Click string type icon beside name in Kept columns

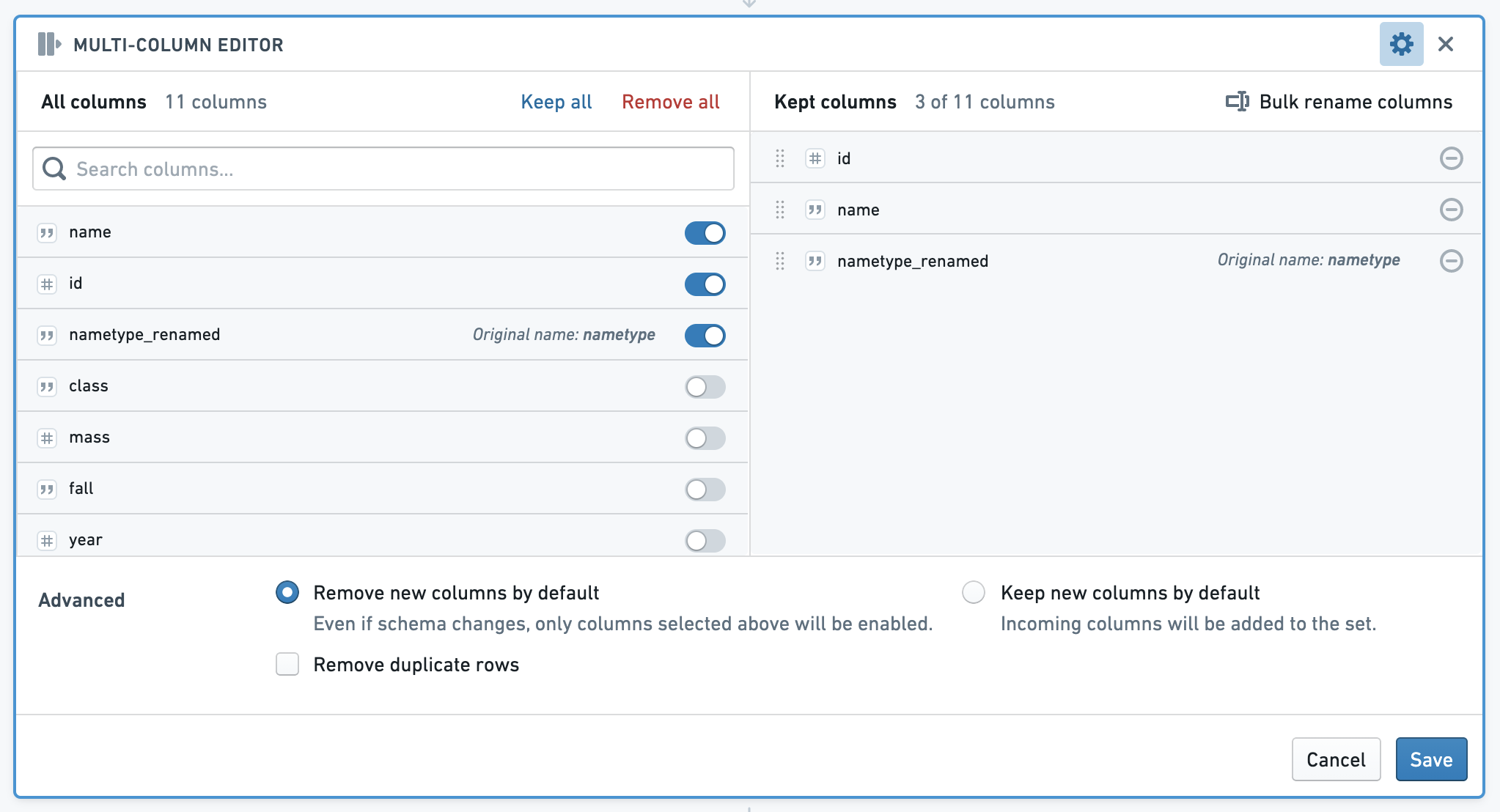pyautogui.click(x=815, y=210)
